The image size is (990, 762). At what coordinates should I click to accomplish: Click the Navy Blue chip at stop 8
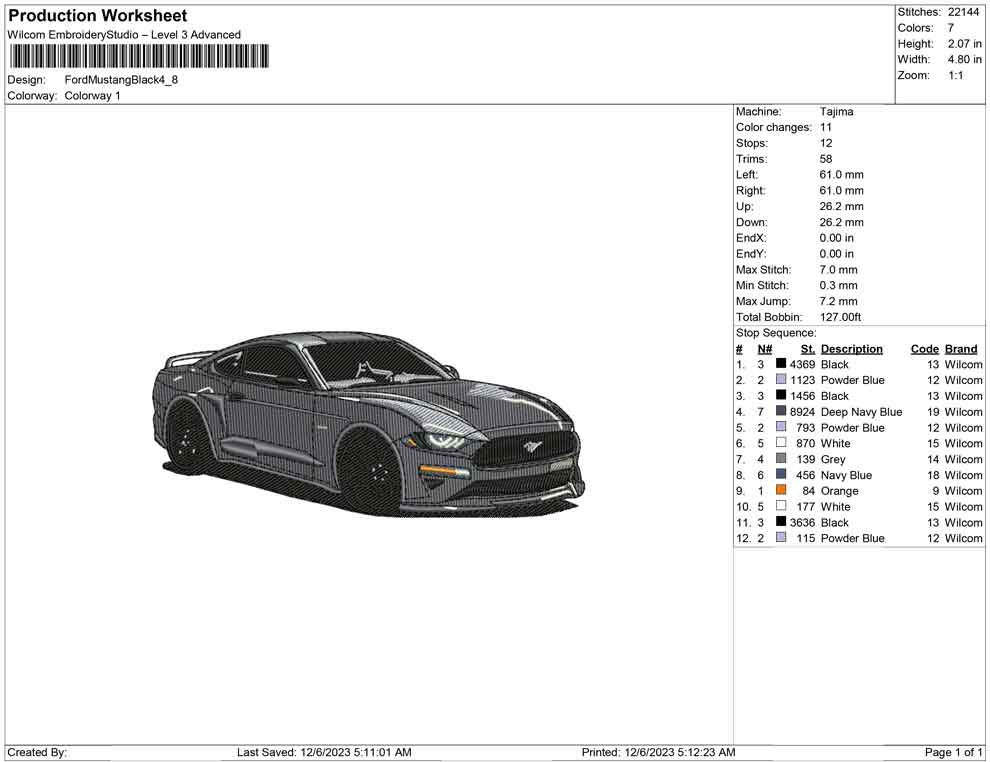point(780,474)
